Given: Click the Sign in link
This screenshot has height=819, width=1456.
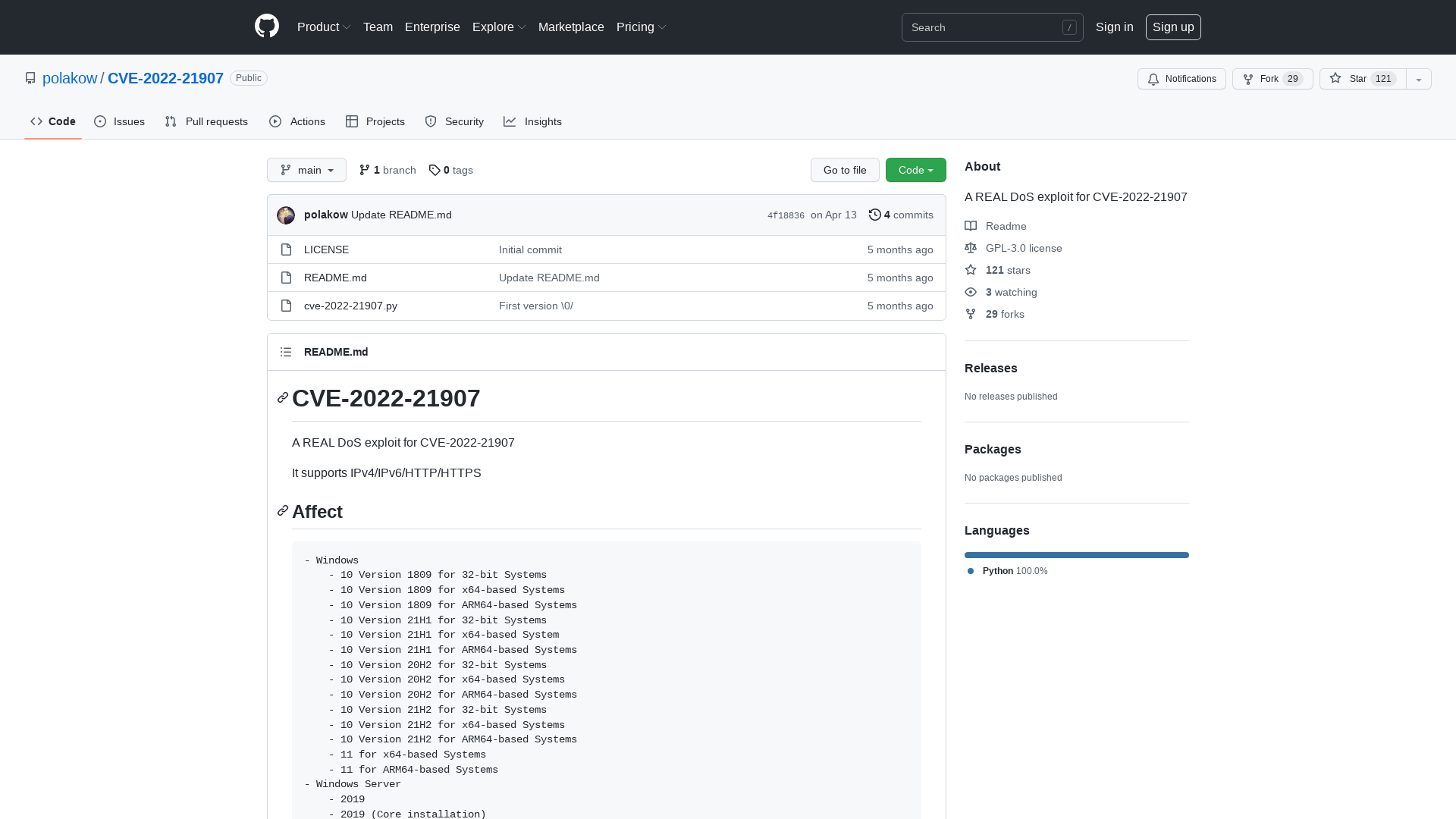Looking at the screenshot, I should [x=1114, y=27].
